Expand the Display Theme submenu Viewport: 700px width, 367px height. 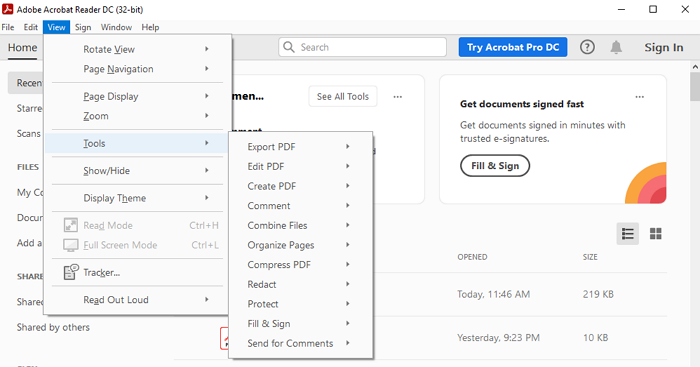tap(138, 198)
